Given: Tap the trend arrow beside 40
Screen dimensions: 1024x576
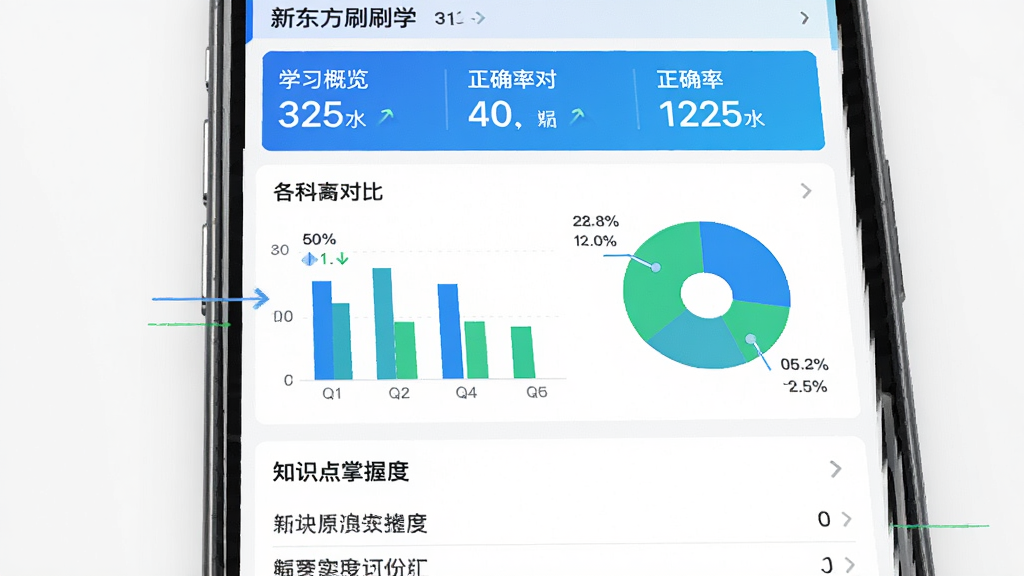Looking at the screenshot, I should (577, 116).
